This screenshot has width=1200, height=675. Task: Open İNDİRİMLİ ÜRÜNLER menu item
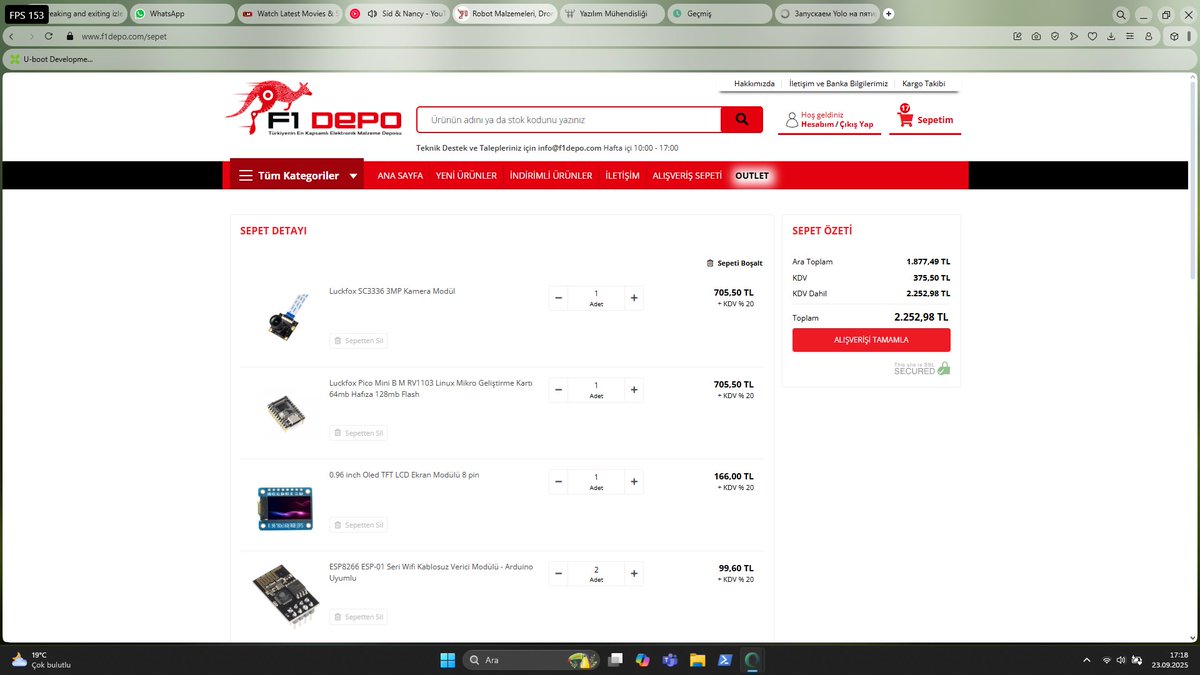tap(551, 176)
